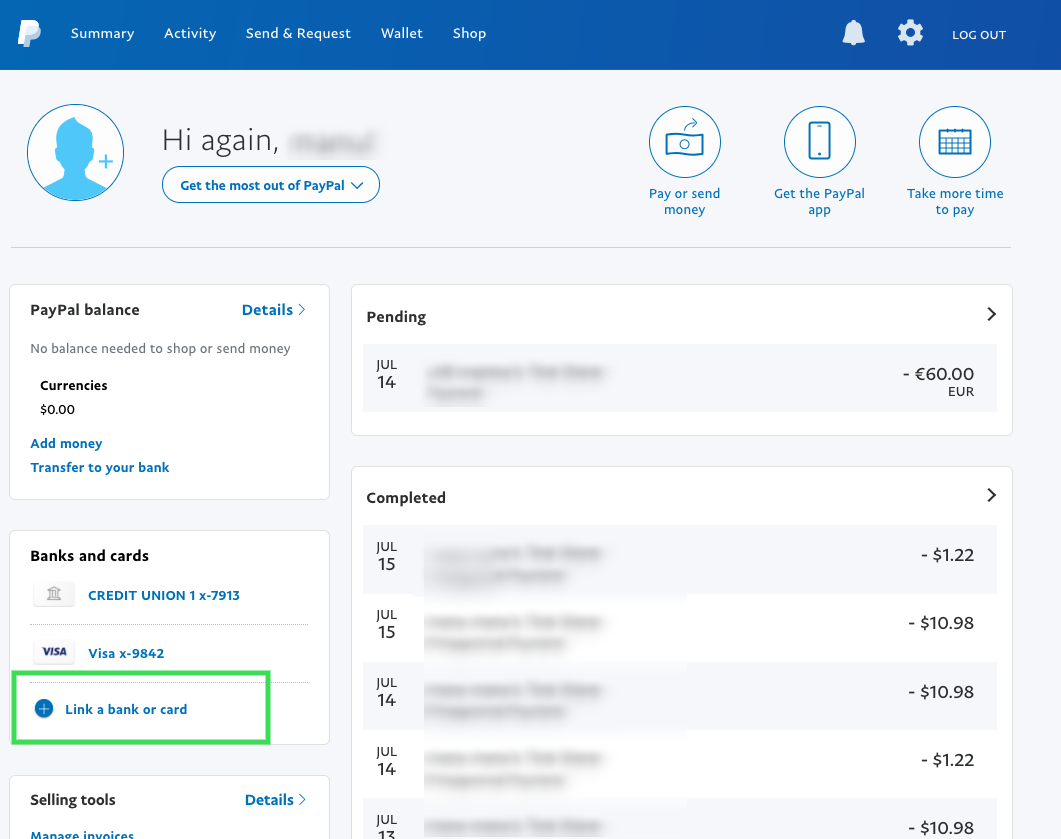Image resolution: width=1061 pixels, height=839 pixels.
Task: Open the Jul 14 pending €60.00 transaction
Action: pos(680,378)
